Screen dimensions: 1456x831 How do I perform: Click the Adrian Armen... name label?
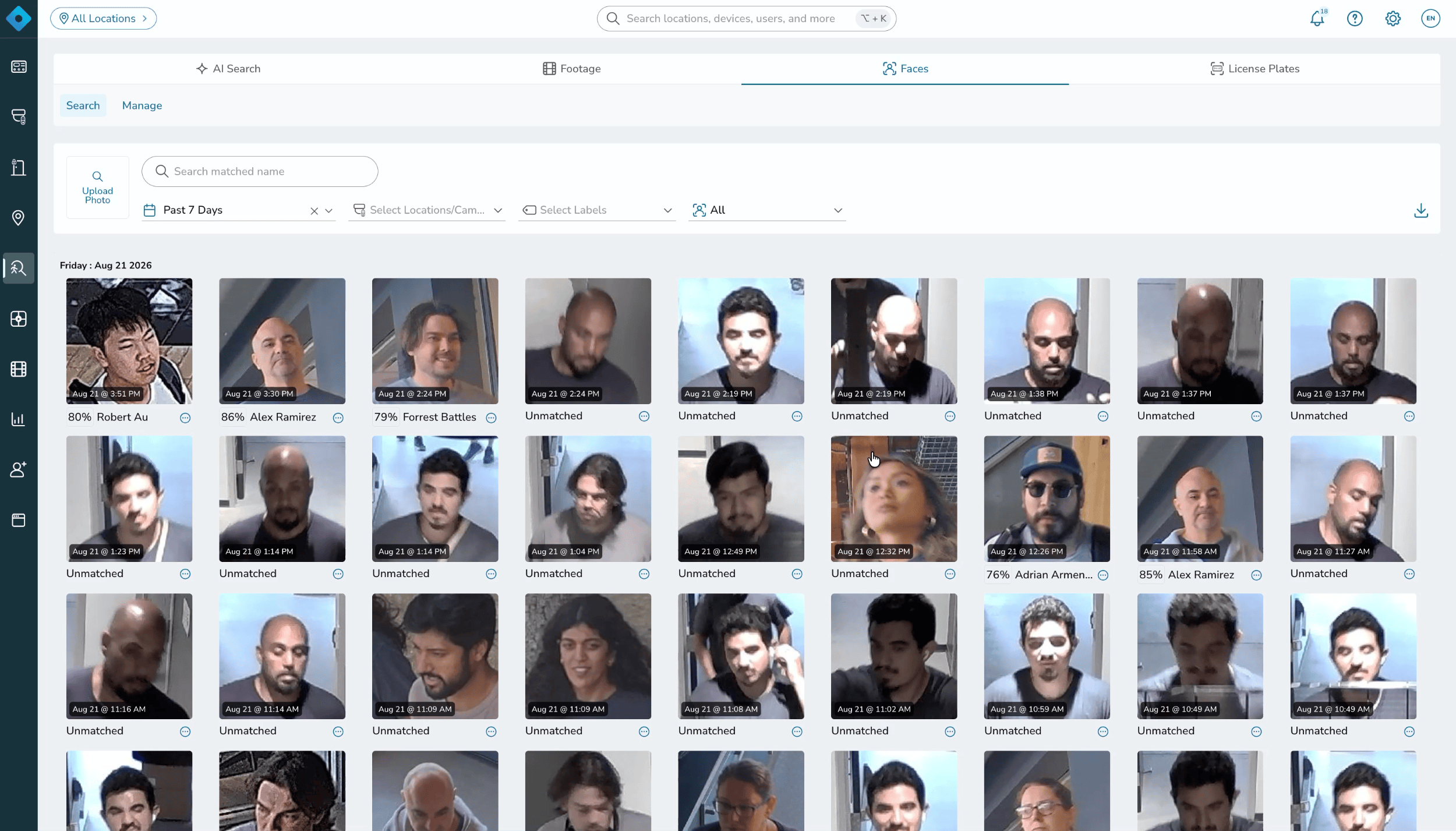(1054, 575)
